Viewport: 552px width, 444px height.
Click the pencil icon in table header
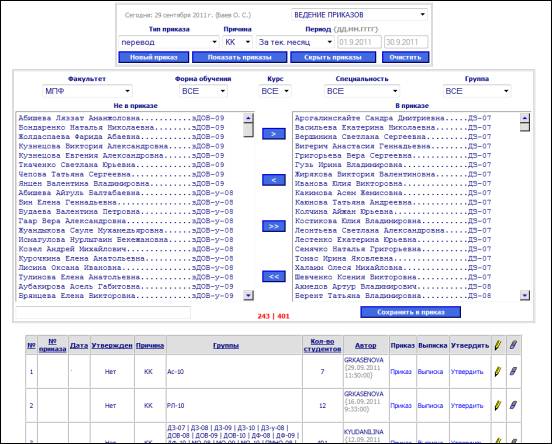(497, 345)
